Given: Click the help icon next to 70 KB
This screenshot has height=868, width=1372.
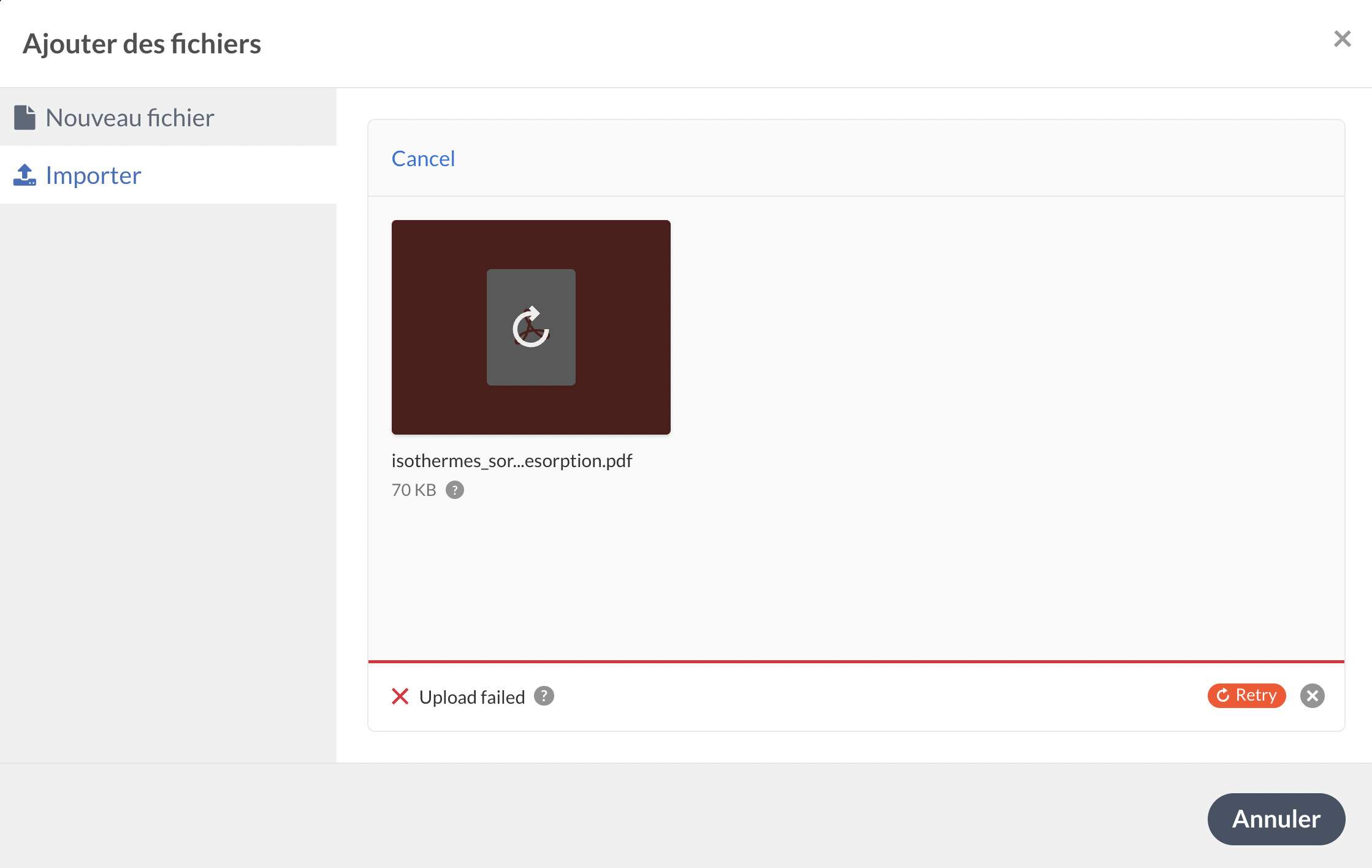Looking at the screenshot, I should (x=454, y=490).
